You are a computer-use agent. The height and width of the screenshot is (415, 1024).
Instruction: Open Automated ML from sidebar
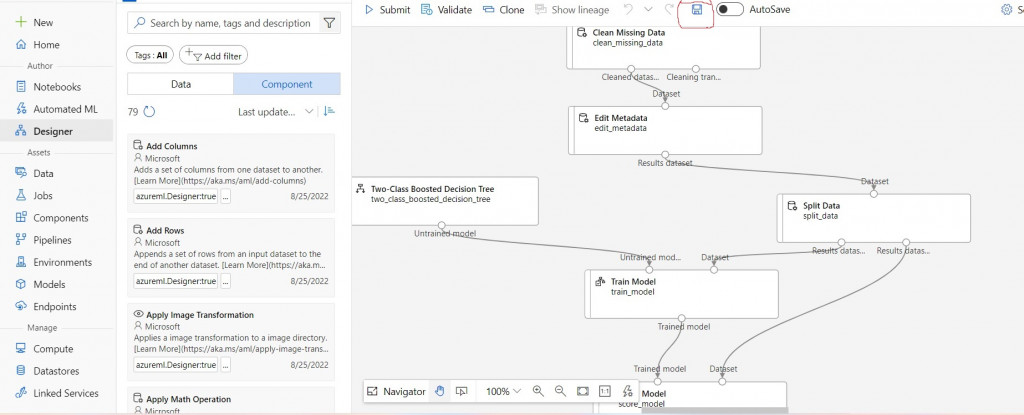56,109
